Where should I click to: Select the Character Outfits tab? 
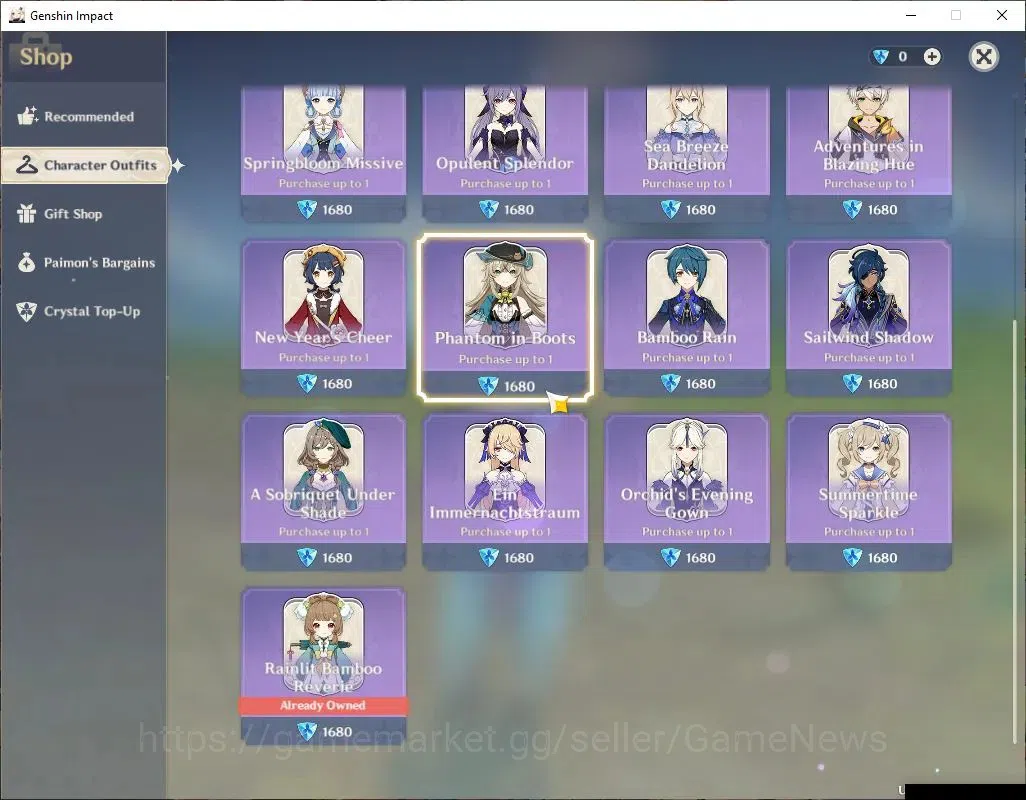[x=85, y=165]
